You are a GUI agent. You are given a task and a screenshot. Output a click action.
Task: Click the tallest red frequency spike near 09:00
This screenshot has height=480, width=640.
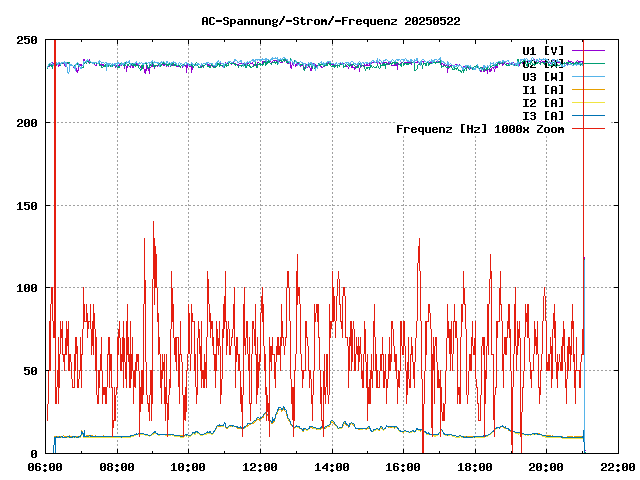(153, 224)
